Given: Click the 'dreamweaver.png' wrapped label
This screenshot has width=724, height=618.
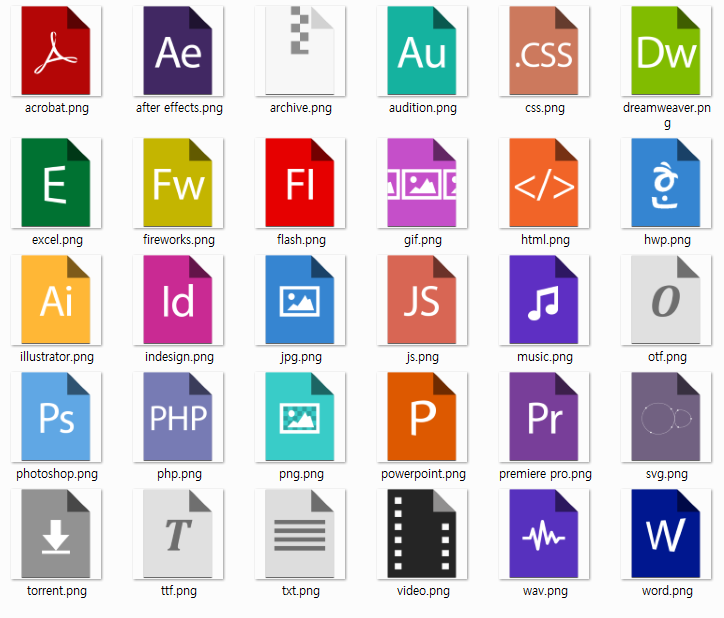Looking at the screenshot, I should (x=667, y=115).
